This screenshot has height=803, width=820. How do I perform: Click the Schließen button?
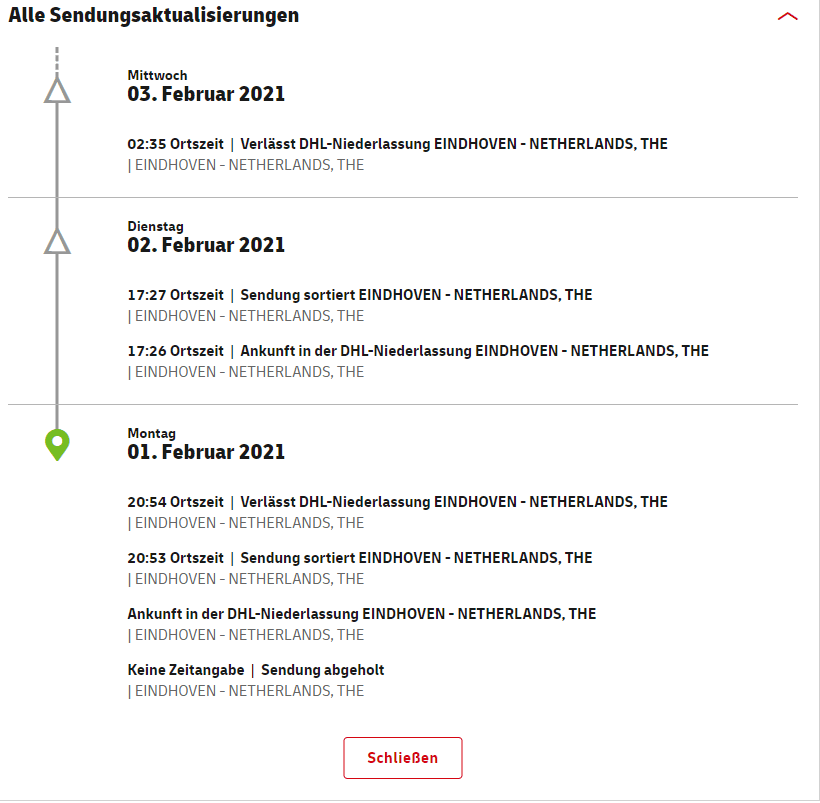(x=403, y=757)
